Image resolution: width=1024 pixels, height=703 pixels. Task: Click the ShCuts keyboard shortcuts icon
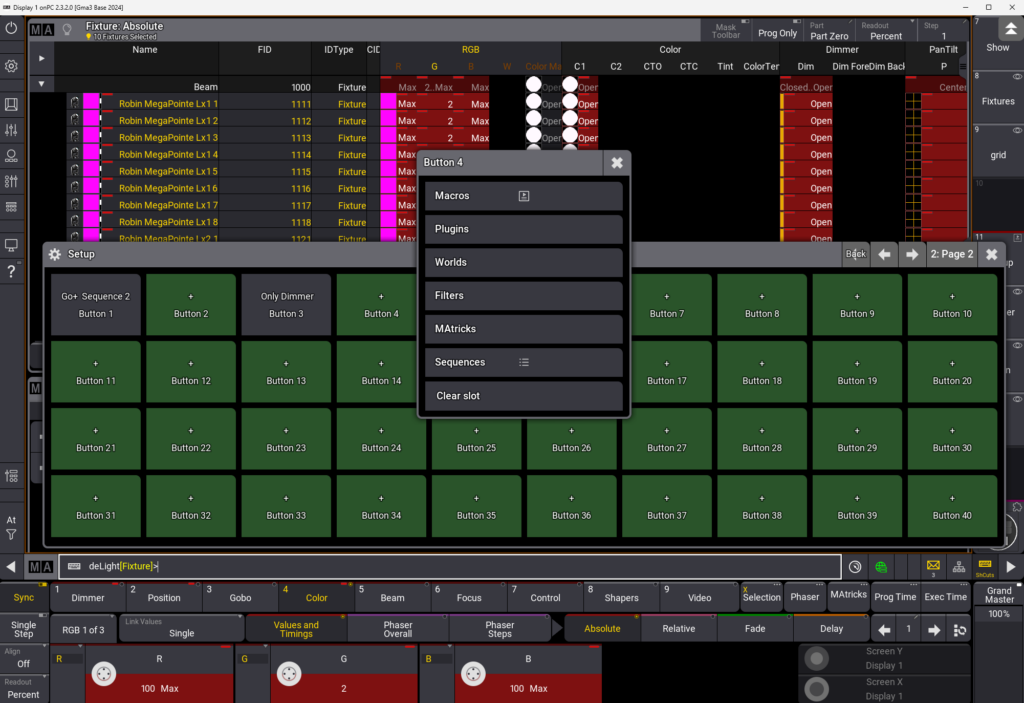click(x=984, y=567)
